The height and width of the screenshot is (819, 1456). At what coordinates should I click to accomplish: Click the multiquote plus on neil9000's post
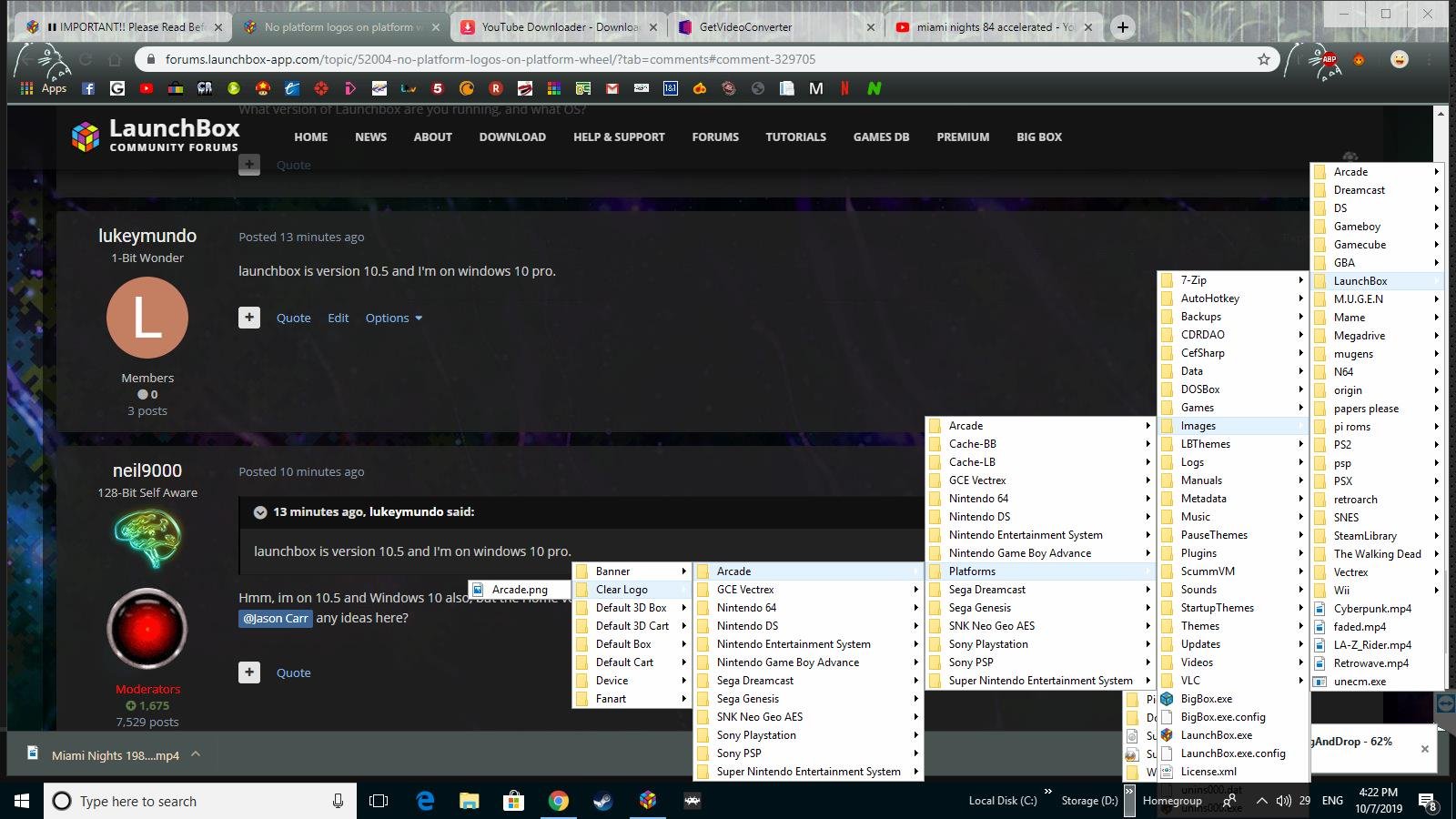[249, 672]
